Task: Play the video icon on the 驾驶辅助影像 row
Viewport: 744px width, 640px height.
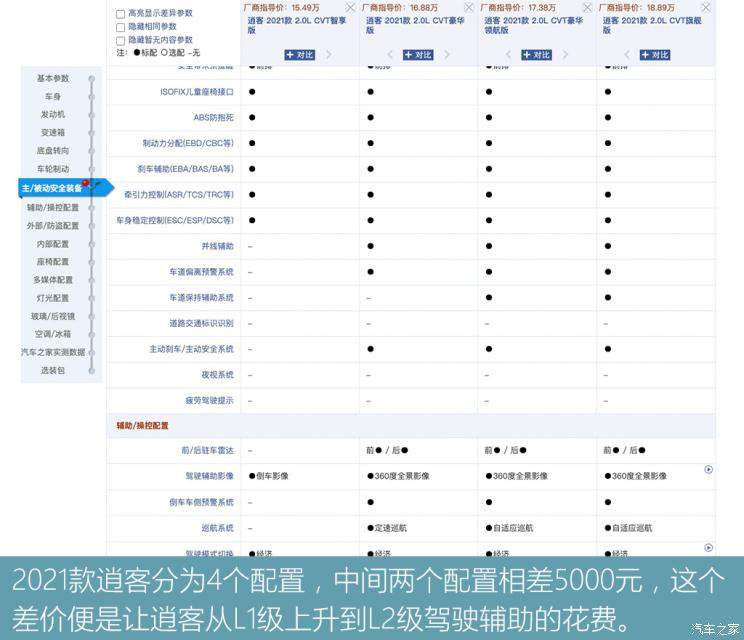Action: [708, 469]
